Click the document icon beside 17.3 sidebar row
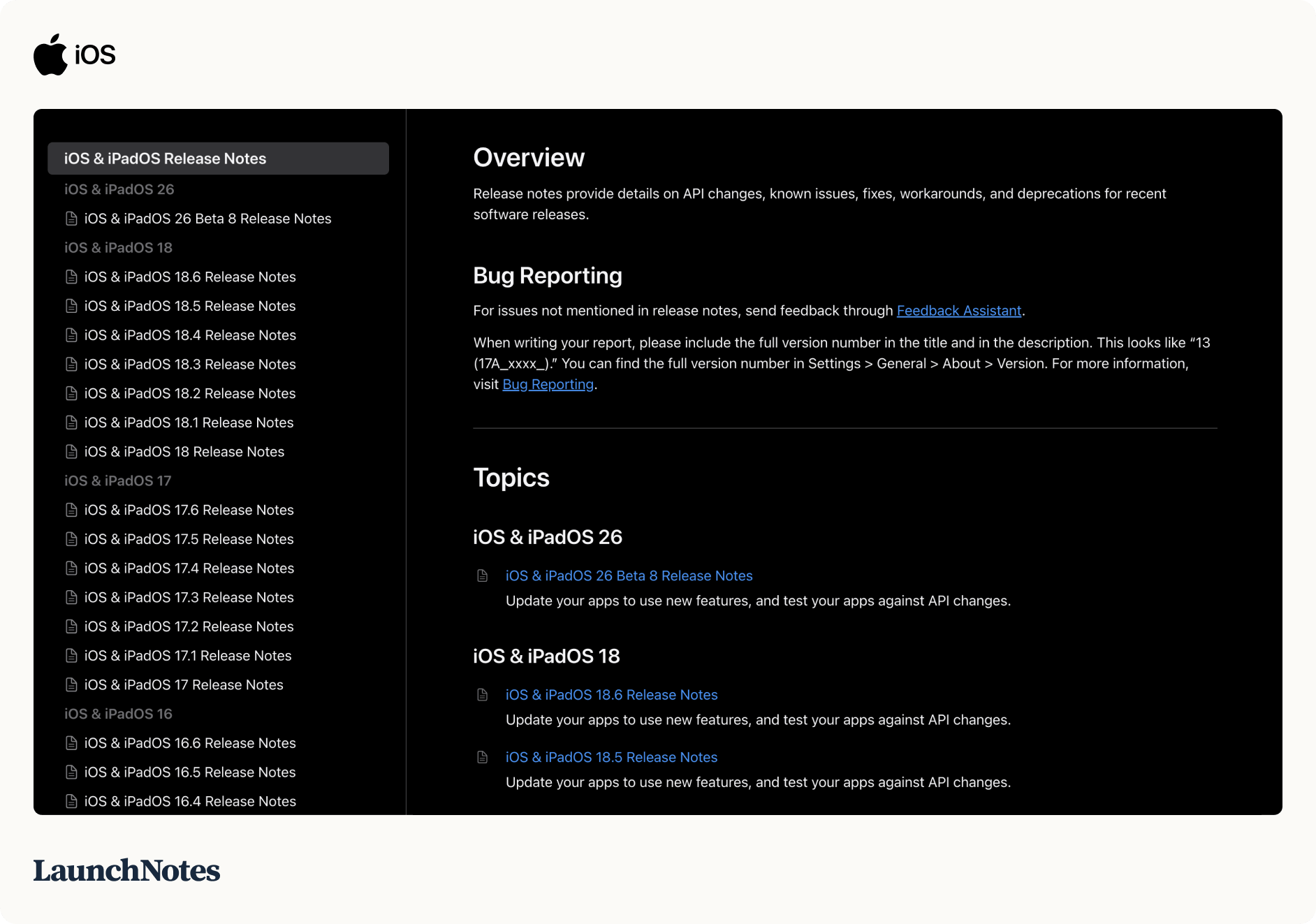Screen dimensions: 1316x924 click(71, 598)
